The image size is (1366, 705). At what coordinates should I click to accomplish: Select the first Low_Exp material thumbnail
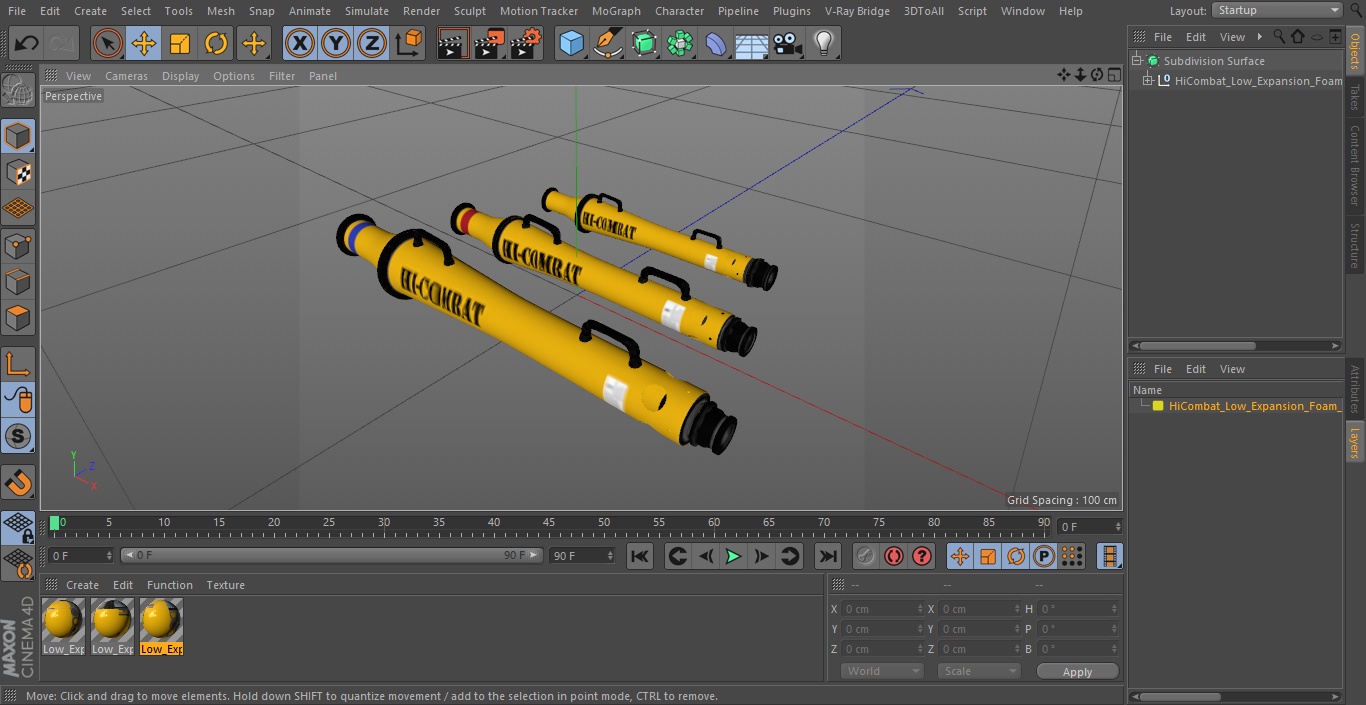(64, 626)
